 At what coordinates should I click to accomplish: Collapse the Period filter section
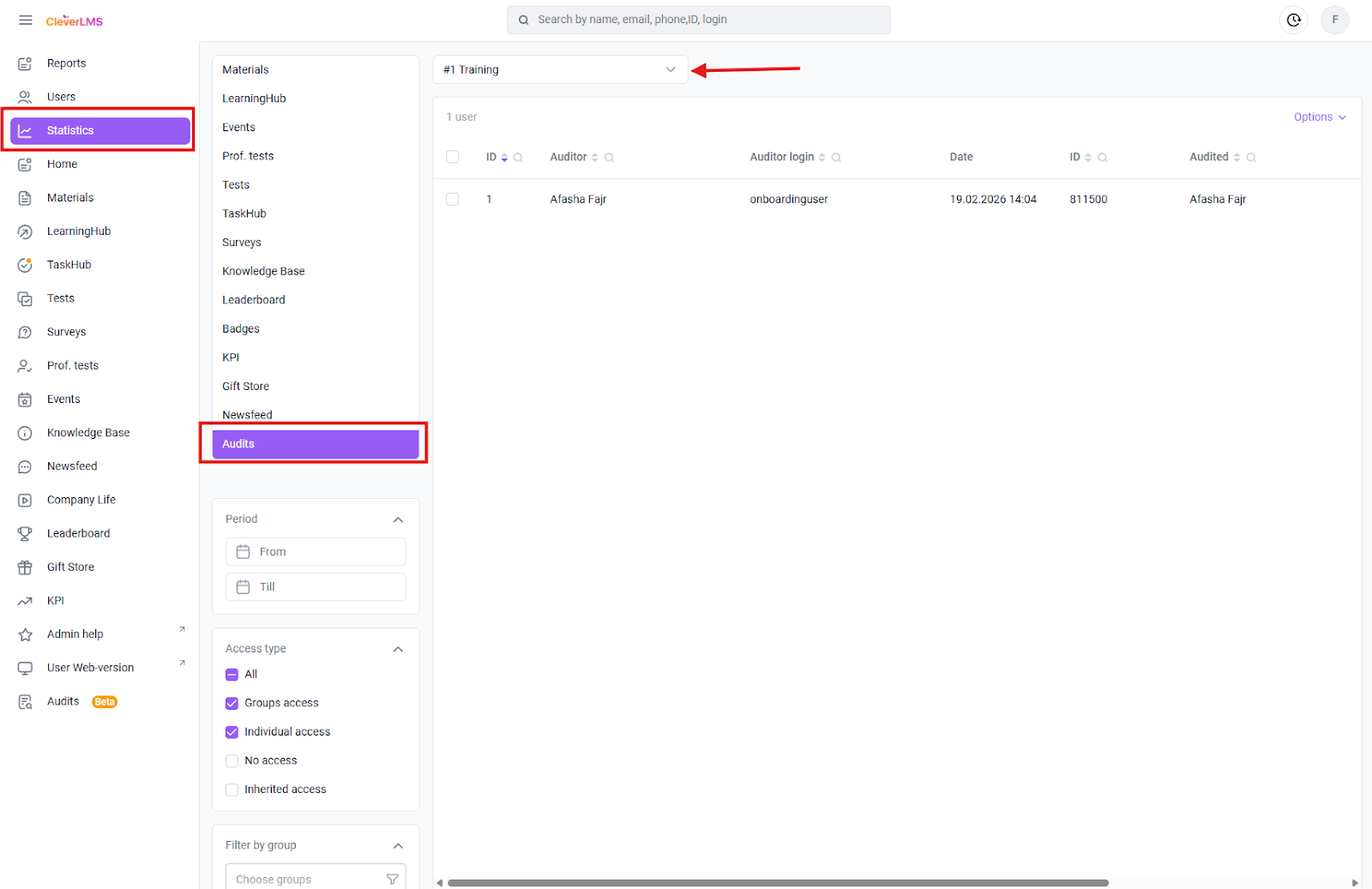398,520
